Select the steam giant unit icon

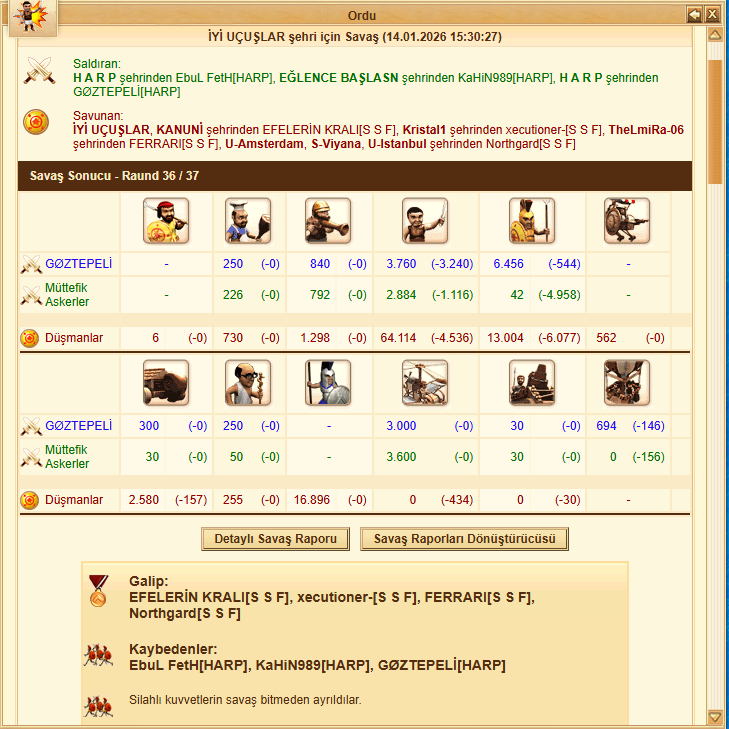[x=627, y=221]
